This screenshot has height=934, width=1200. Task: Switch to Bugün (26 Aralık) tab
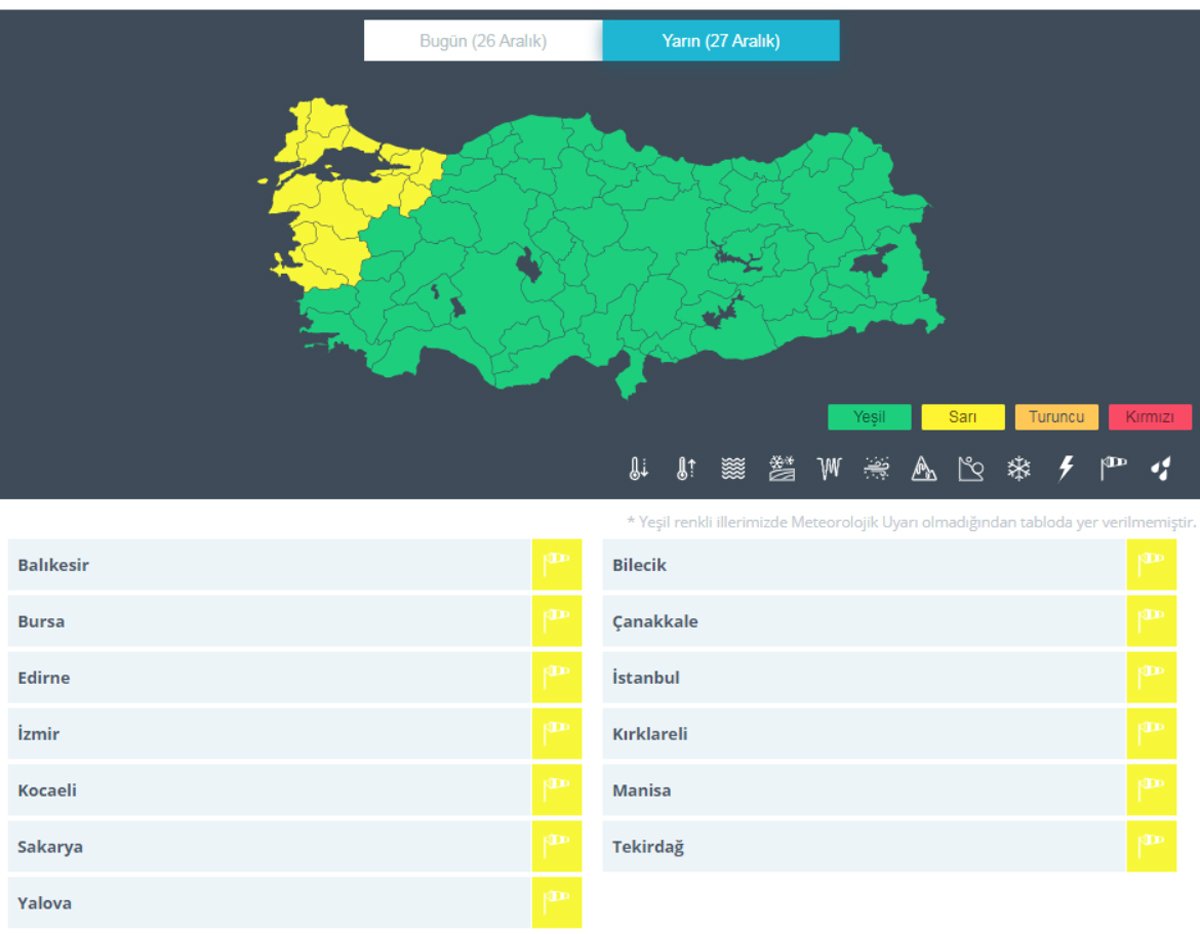(x=483, y=41)
